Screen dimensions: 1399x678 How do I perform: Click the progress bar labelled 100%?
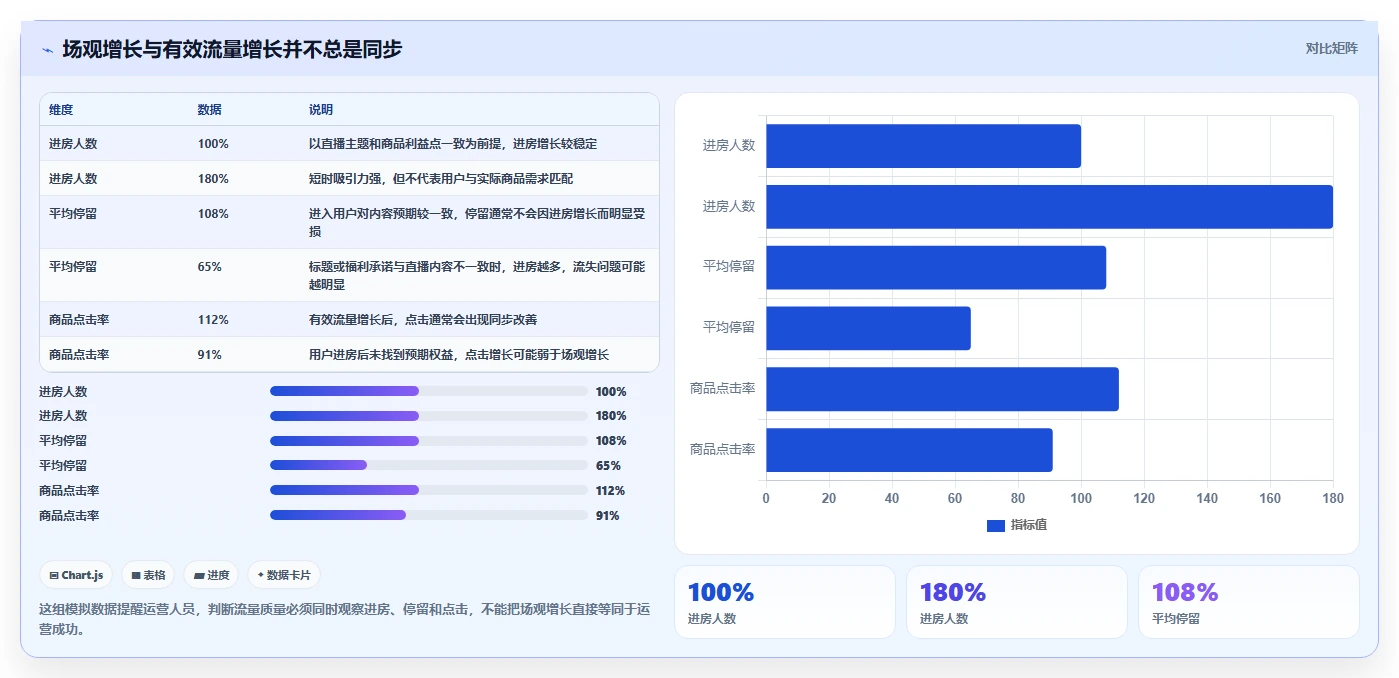click(x=428, y=391)
